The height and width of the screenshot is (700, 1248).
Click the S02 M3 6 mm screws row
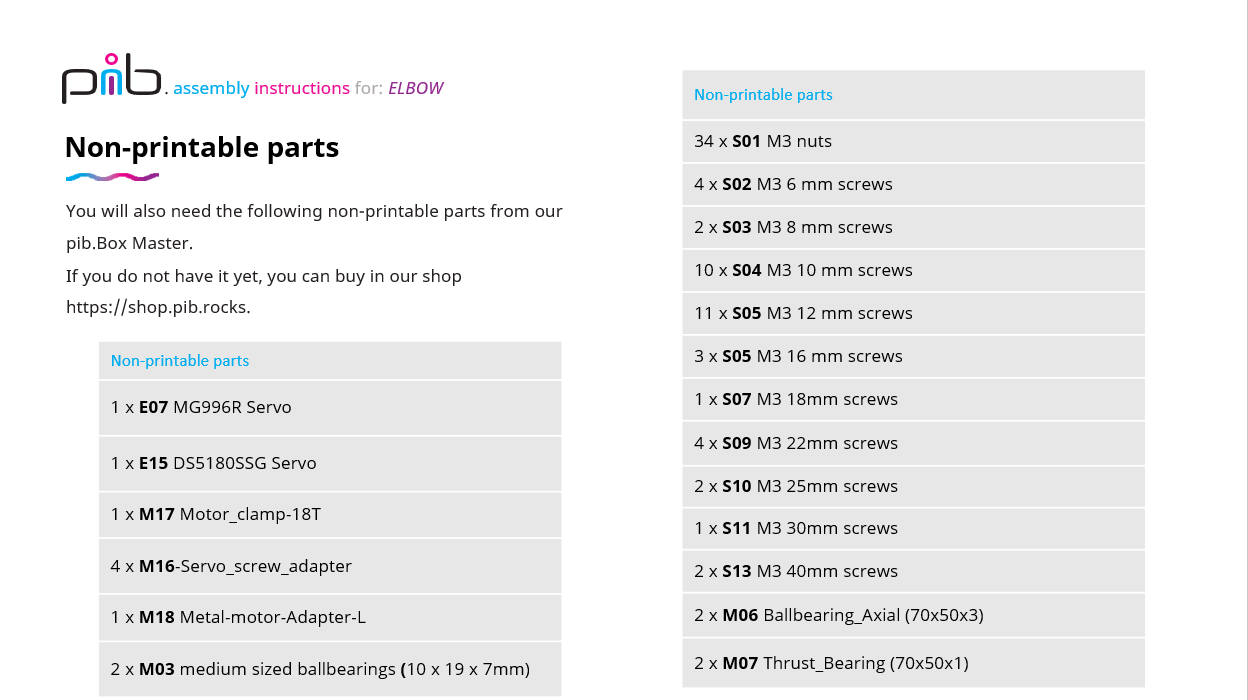[912, 185]
